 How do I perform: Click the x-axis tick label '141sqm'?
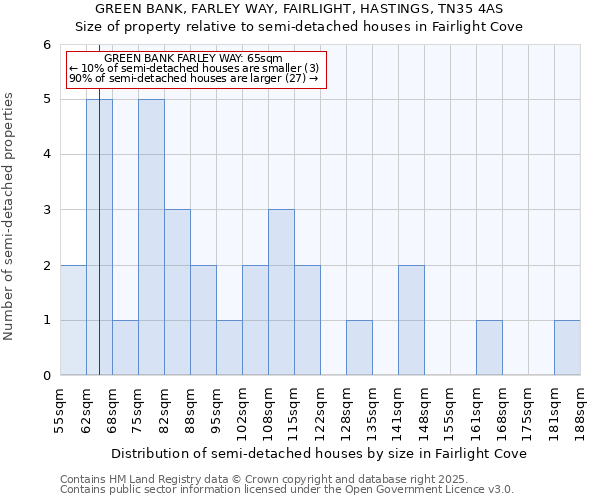point(398,415)
